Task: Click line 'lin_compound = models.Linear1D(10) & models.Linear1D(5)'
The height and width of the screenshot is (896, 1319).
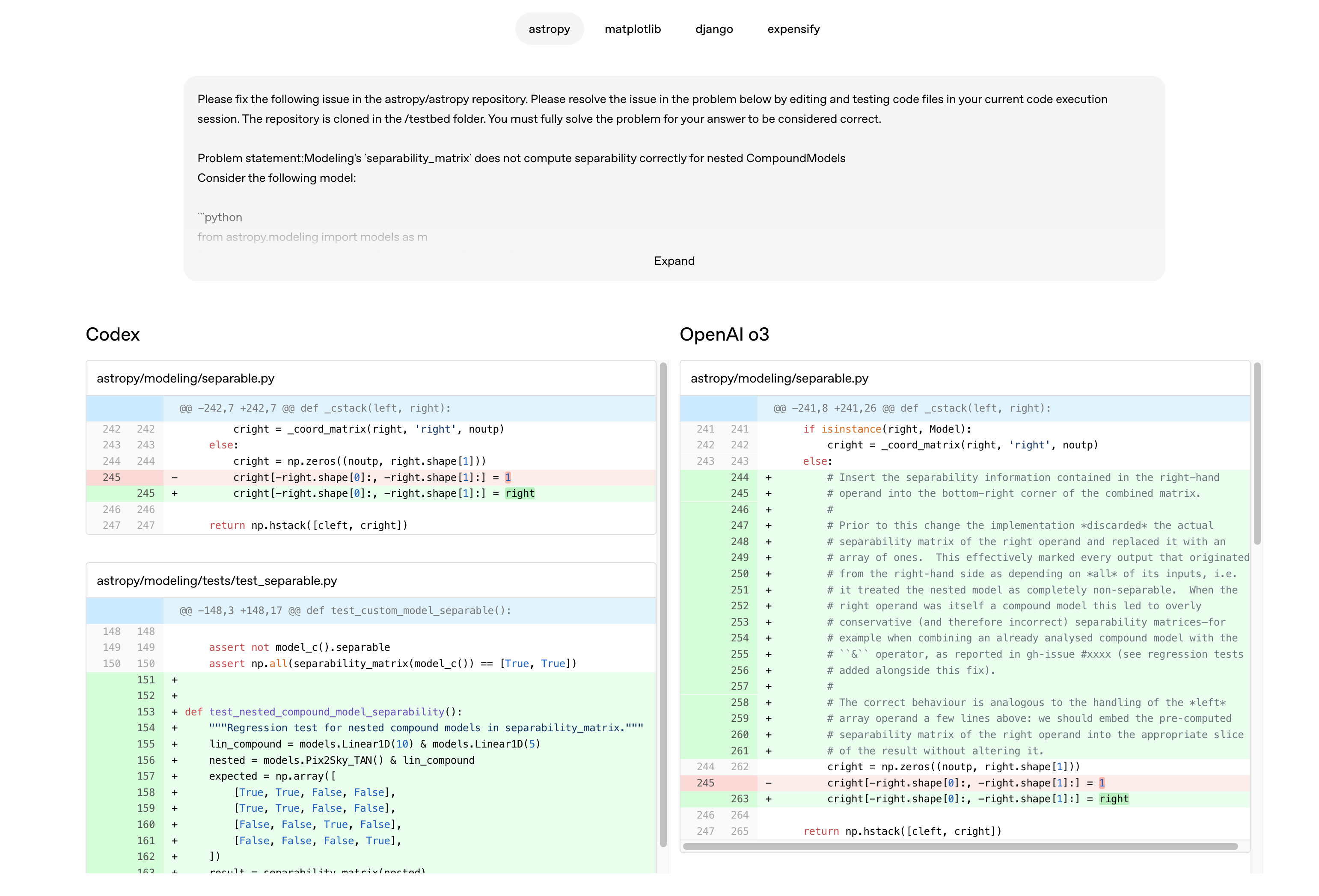Action: pyautogui.click(x=371, y=744)
